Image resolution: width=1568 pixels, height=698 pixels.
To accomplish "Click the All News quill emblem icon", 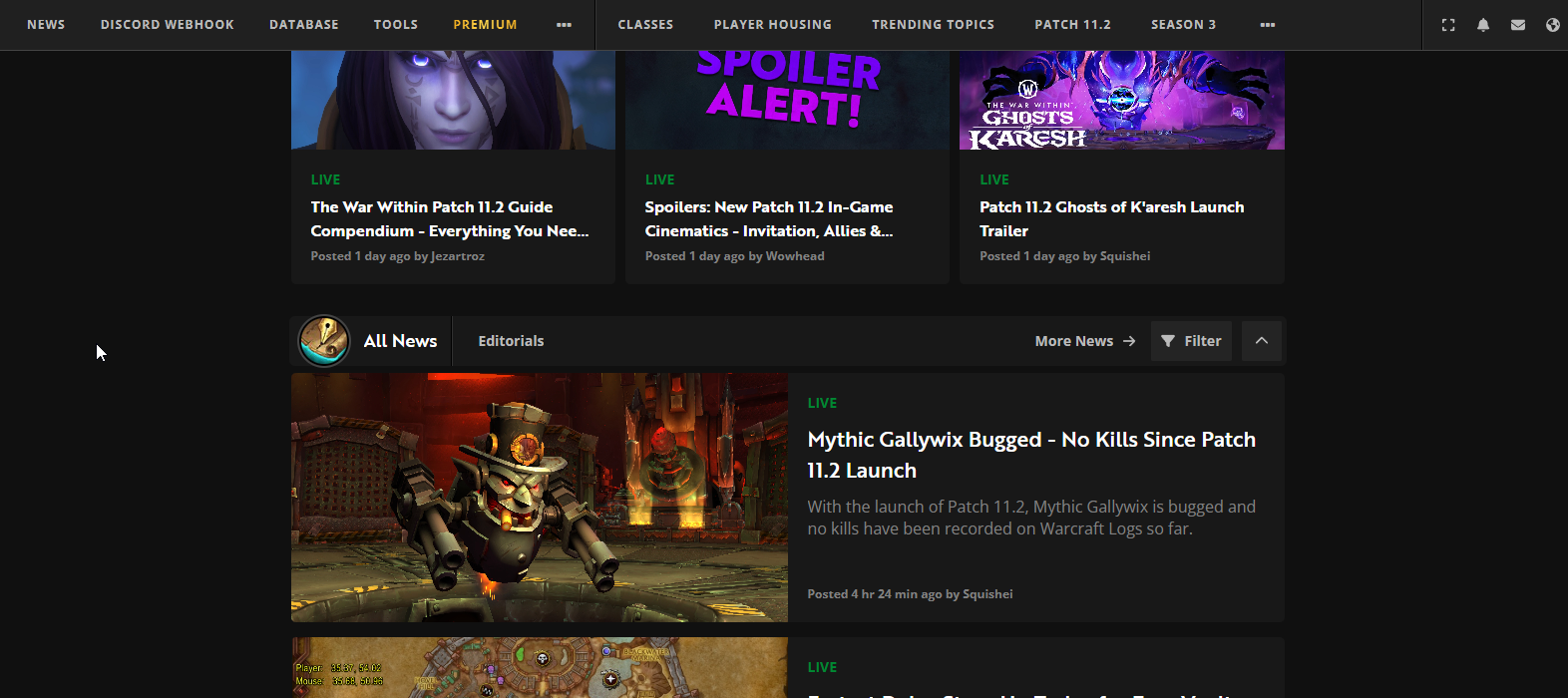I will coord(324,341).
